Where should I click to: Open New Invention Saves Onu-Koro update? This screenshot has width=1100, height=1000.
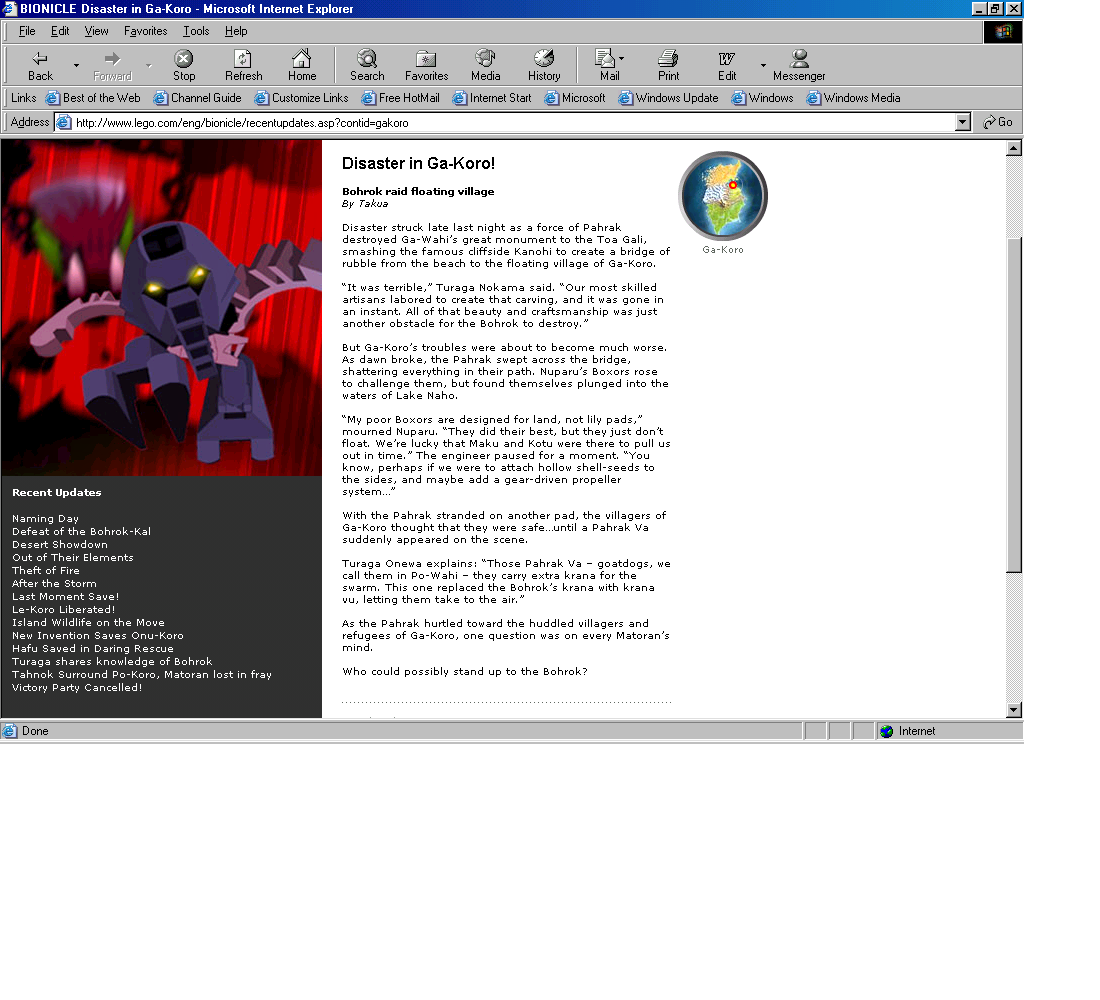tap(98, 635)
